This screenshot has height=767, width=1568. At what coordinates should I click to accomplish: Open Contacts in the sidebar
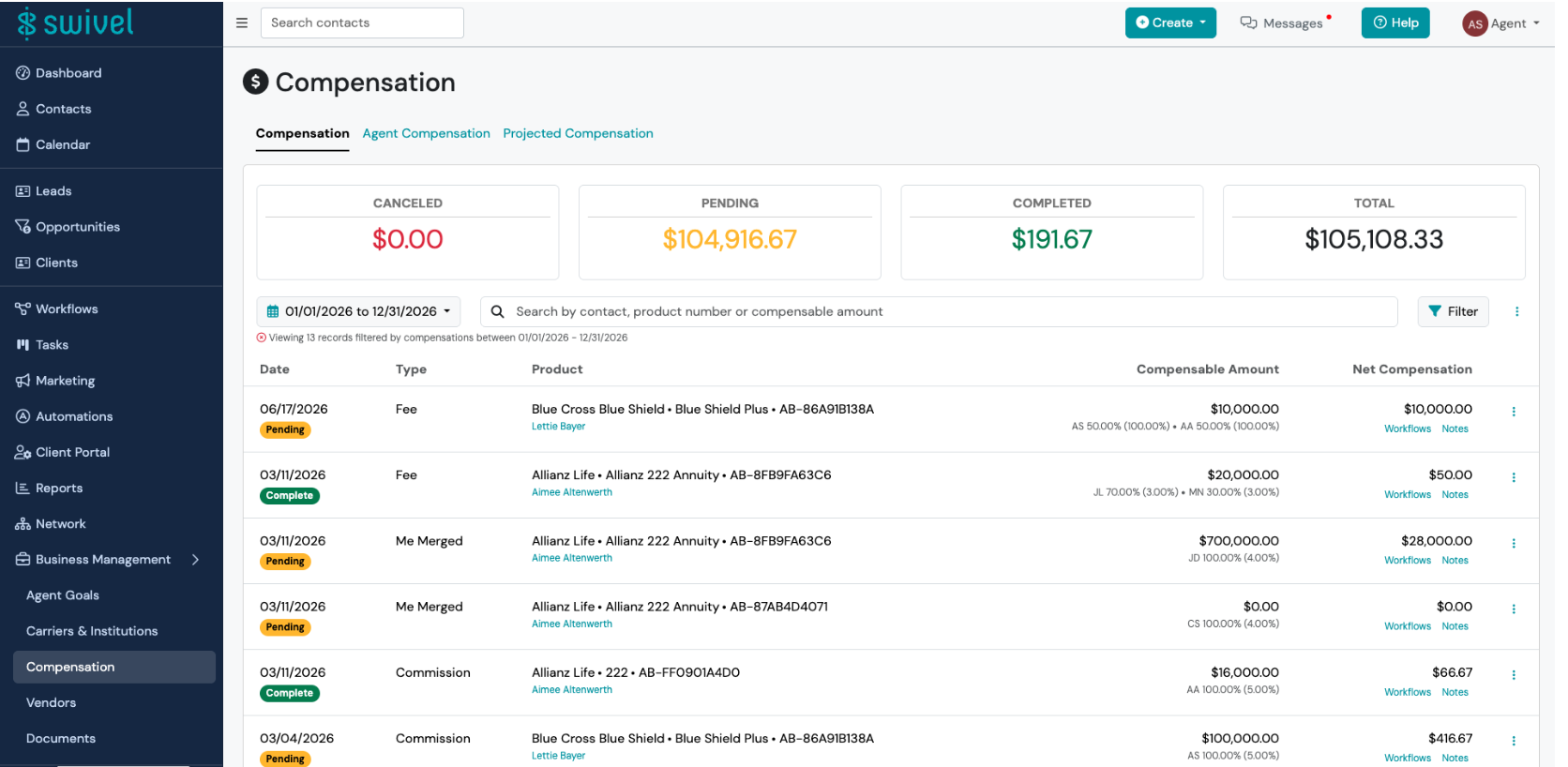[x=53, y=109]
